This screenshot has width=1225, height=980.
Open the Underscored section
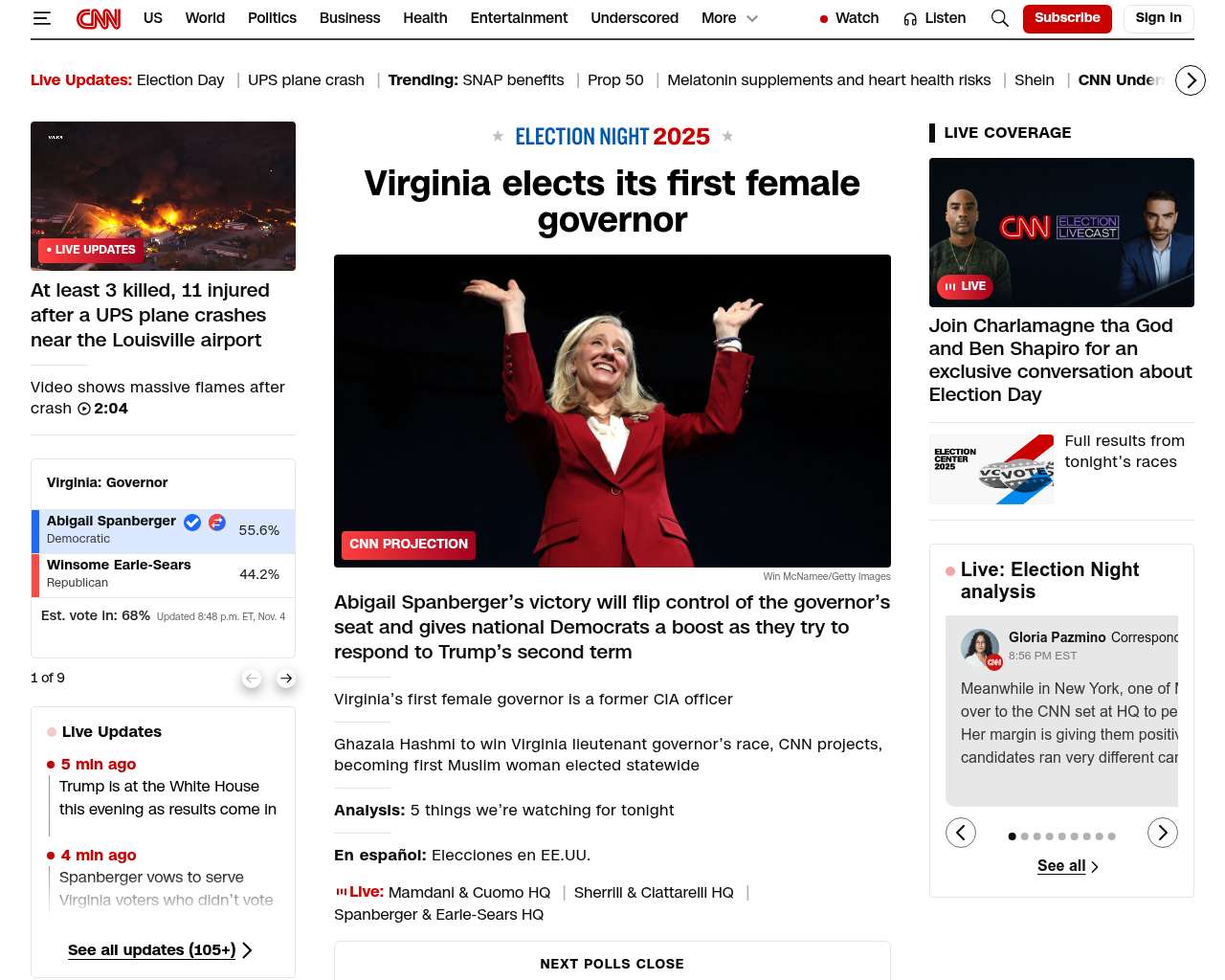pos(635,18)
